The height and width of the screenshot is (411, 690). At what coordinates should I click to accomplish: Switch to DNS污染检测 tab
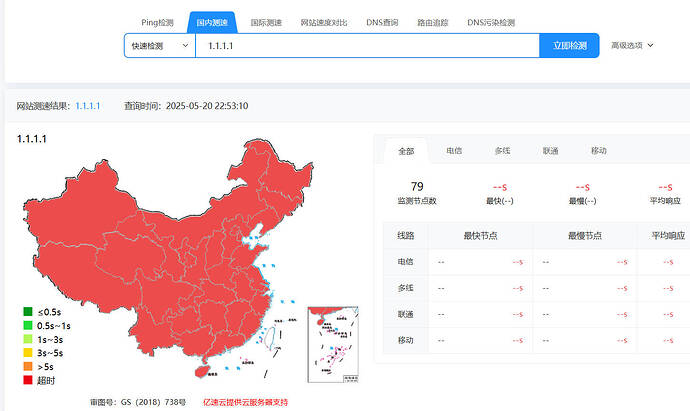(491, 22)
